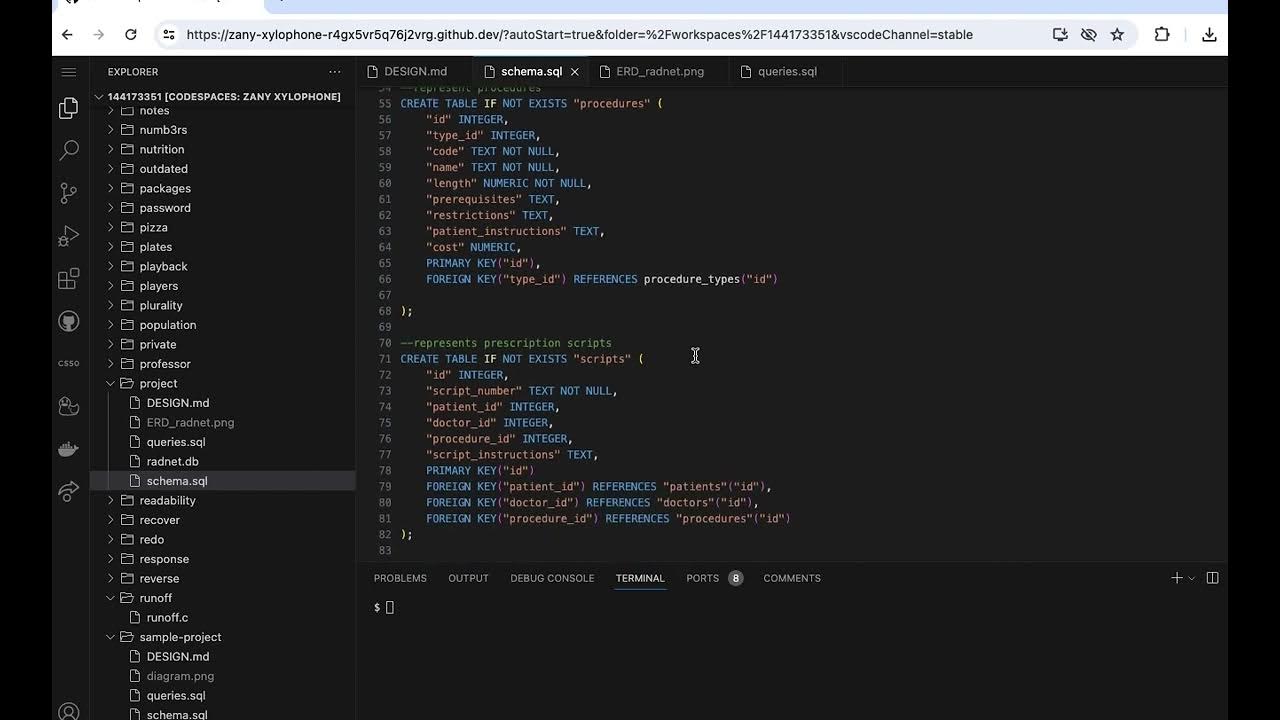The height and width of the screenshot is (720, 1280).
Task: Click the eye-slash icon in address bar
Action: coord(1088,34)
